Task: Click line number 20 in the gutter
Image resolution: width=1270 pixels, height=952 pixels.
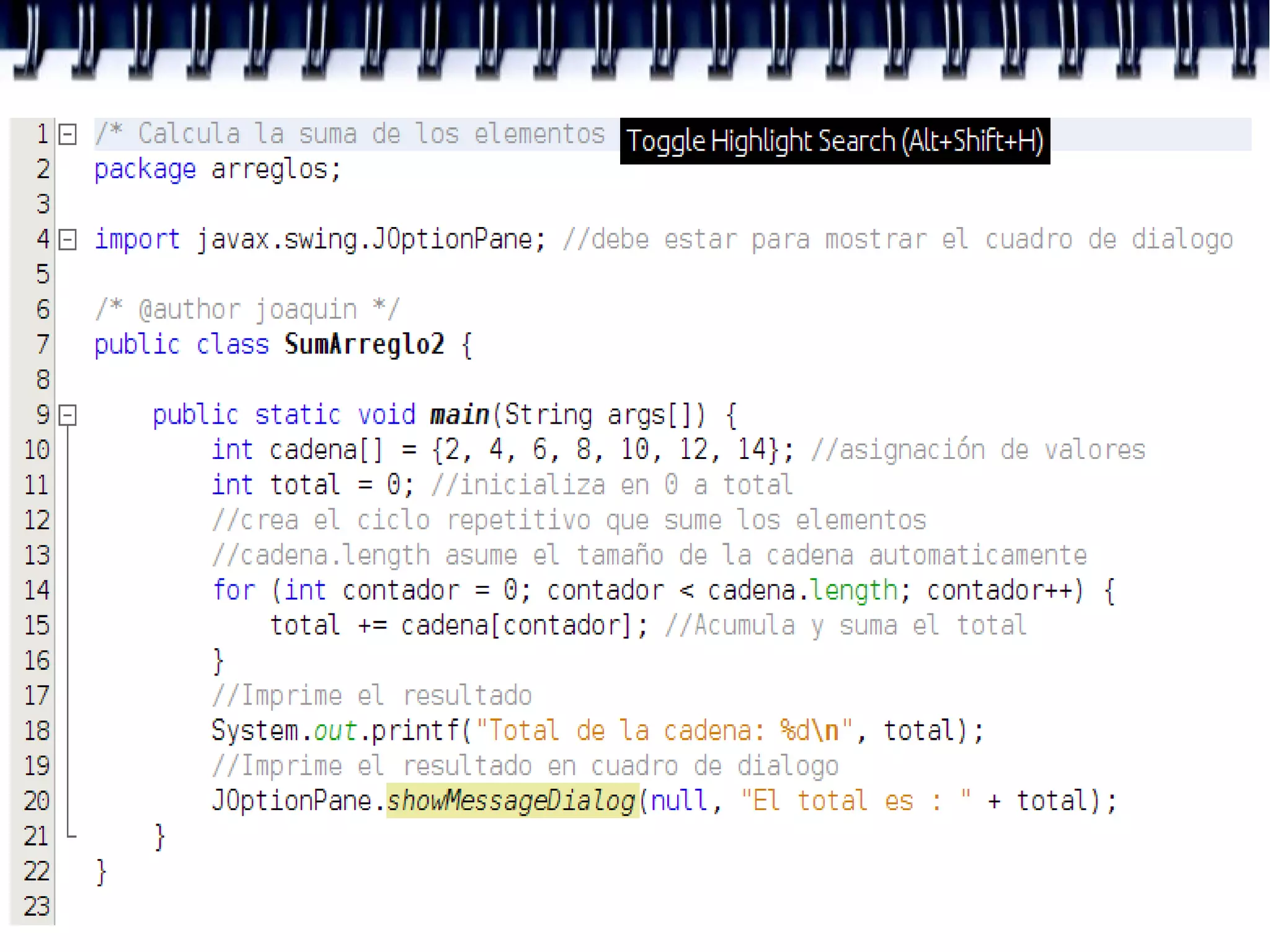Action: point(37,801)
